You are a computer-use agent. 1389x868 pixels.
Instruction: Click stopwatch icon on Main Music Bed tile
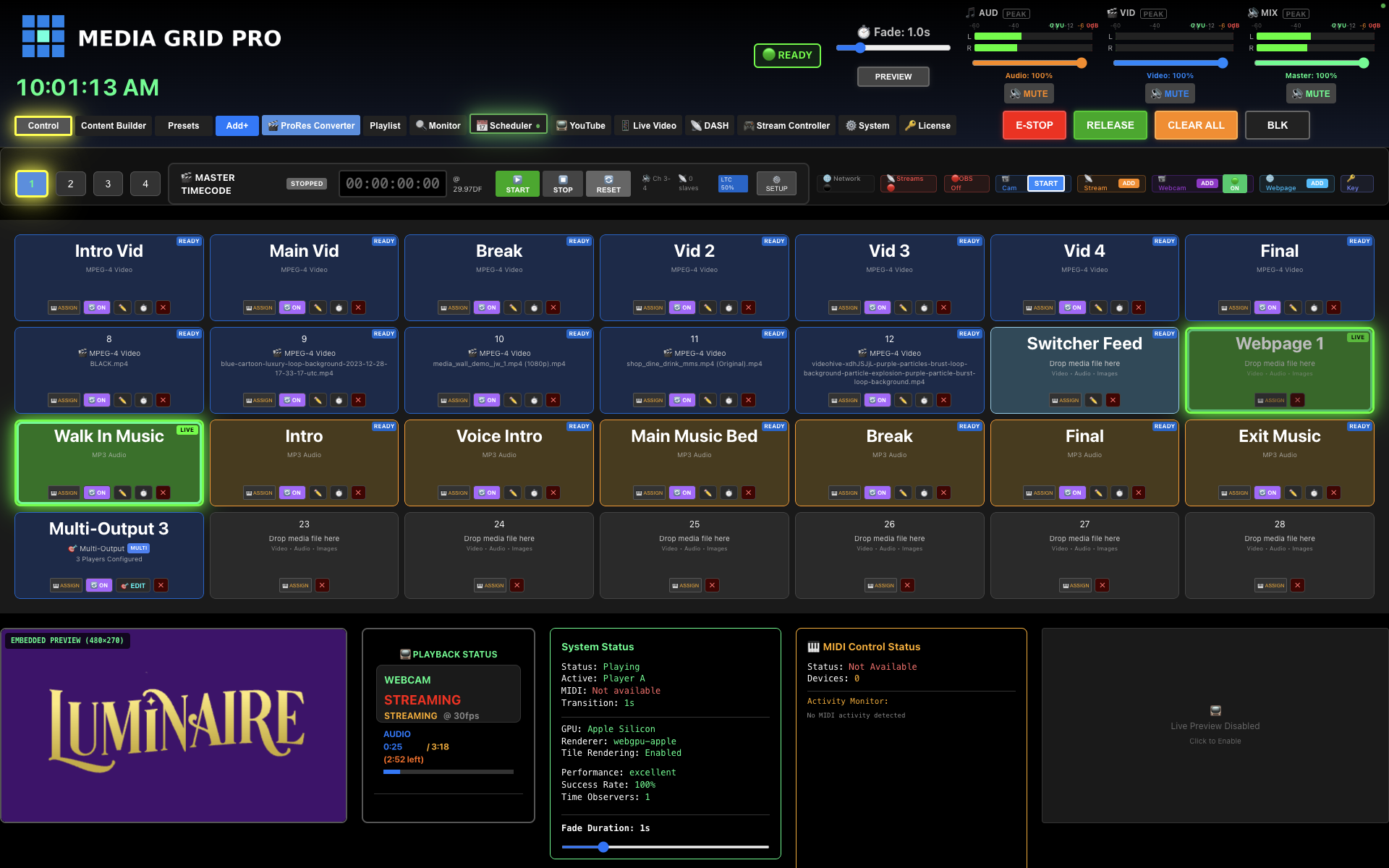coord(729,493)
